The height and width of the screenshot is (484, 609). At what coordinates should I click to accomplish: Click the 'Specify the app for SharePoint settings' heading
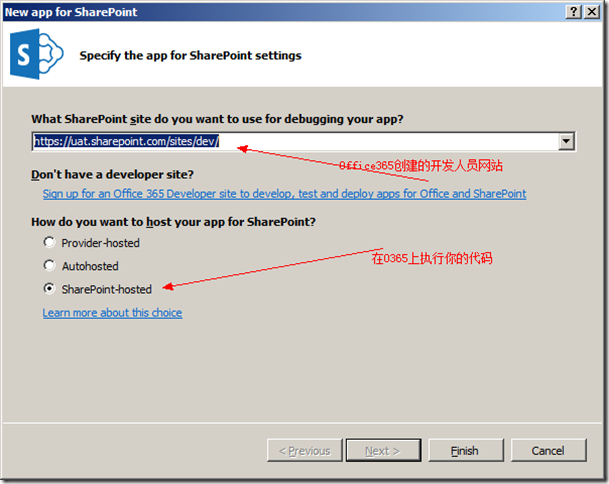tap(190, 56)
